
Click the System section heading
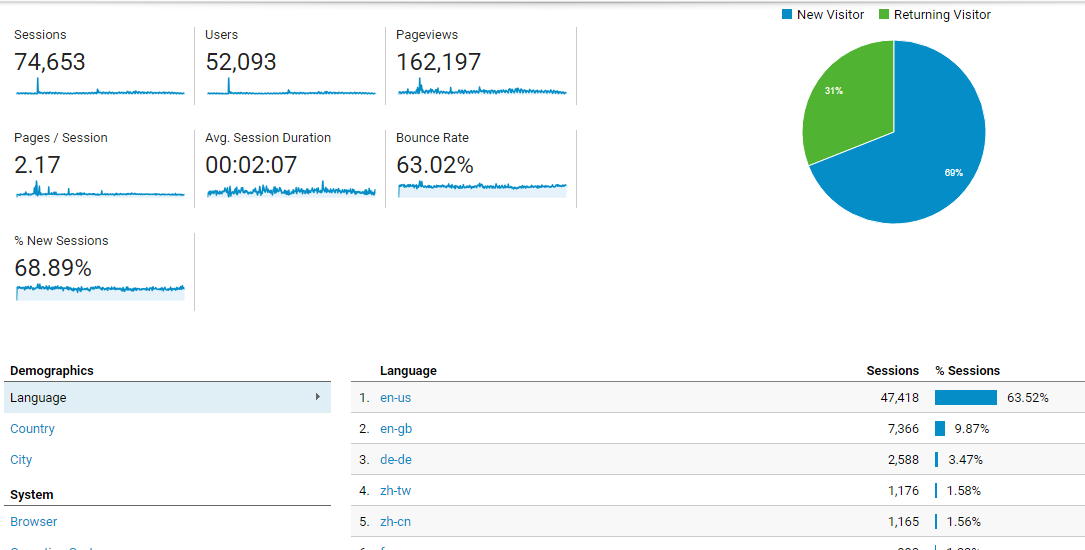pos(32,495)
